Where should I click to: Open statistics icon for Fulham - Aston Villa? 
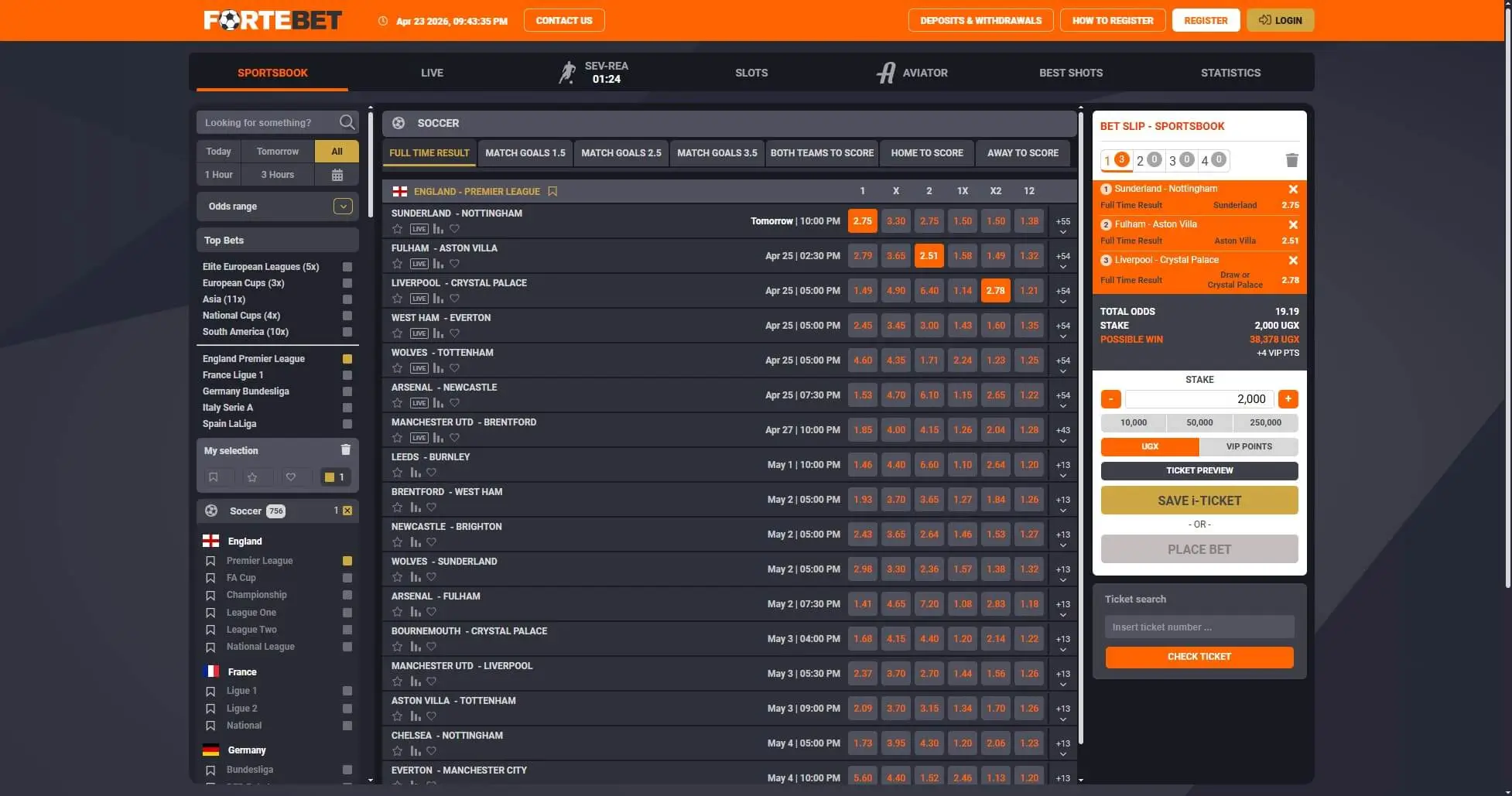tap(438, 264)
